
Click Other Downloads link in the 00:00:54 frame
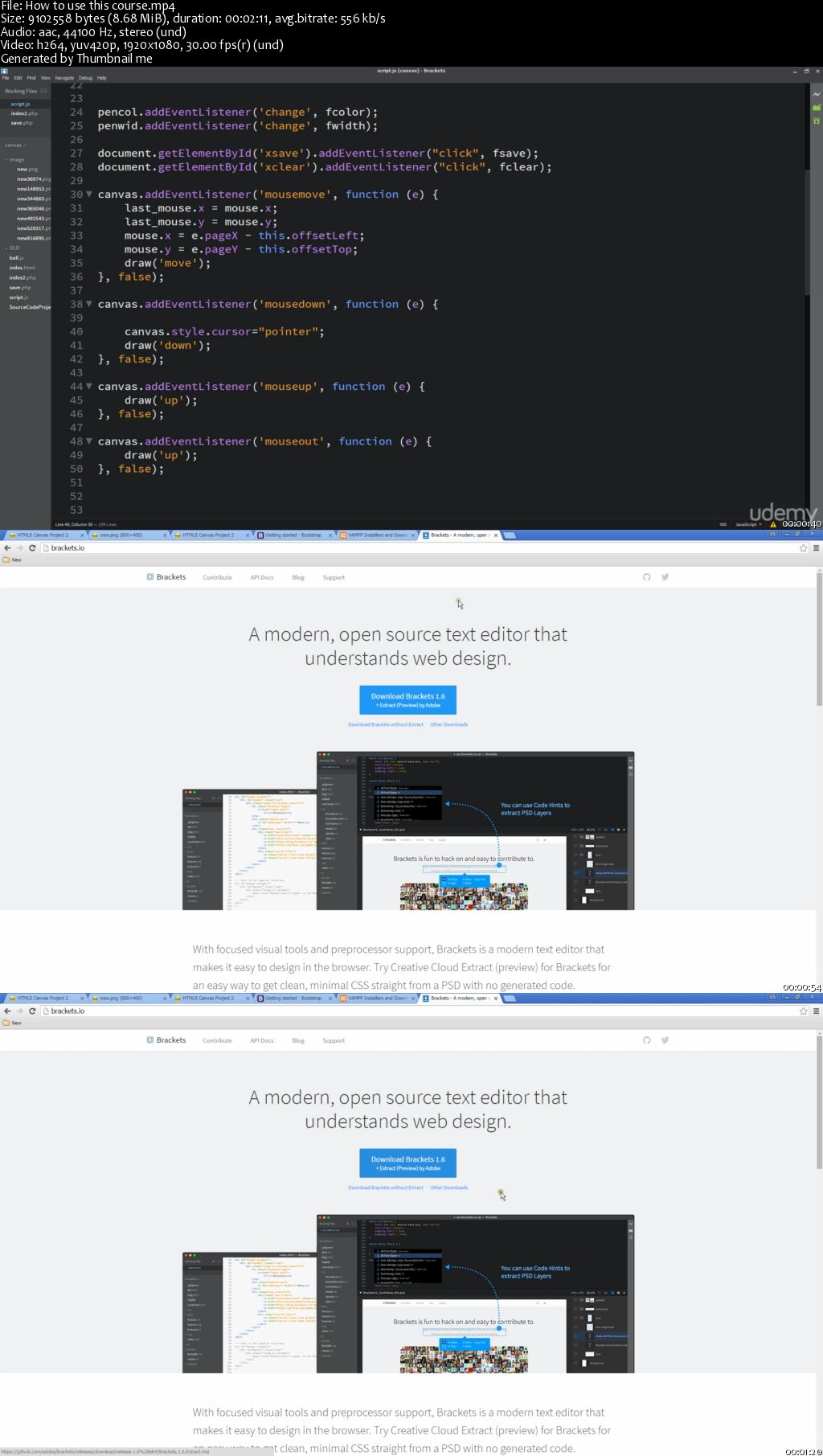tap(448, 724)
